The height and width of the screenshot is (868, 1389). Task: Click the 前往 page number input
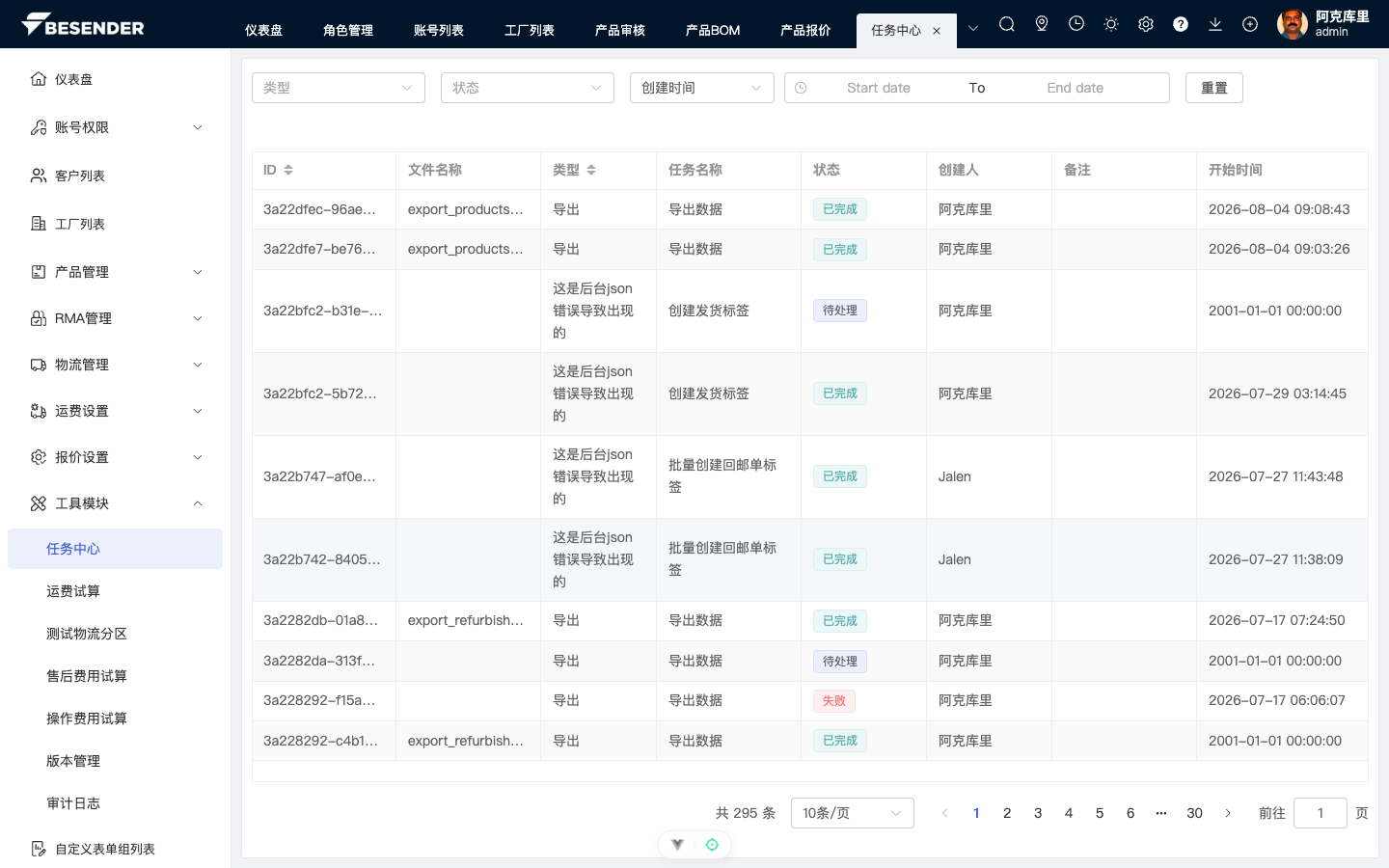[x=1321, y=813]
